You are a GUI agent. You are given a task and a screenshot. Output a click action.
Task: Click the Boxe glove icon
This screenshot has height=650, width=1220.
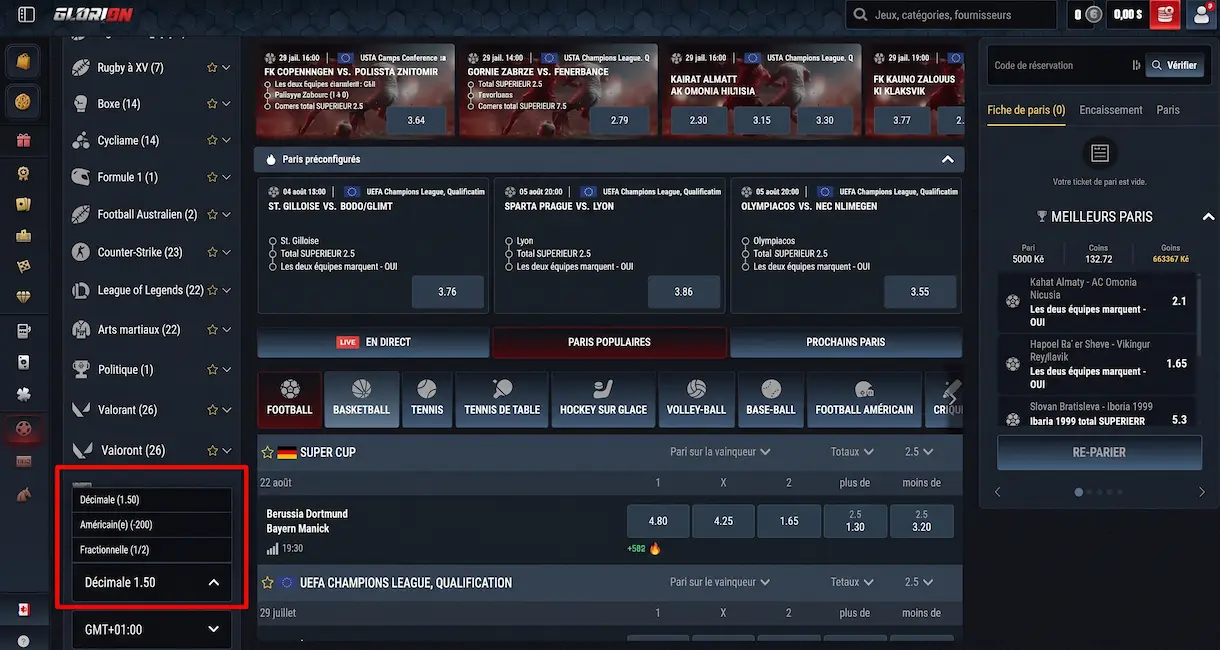(81, 104)
